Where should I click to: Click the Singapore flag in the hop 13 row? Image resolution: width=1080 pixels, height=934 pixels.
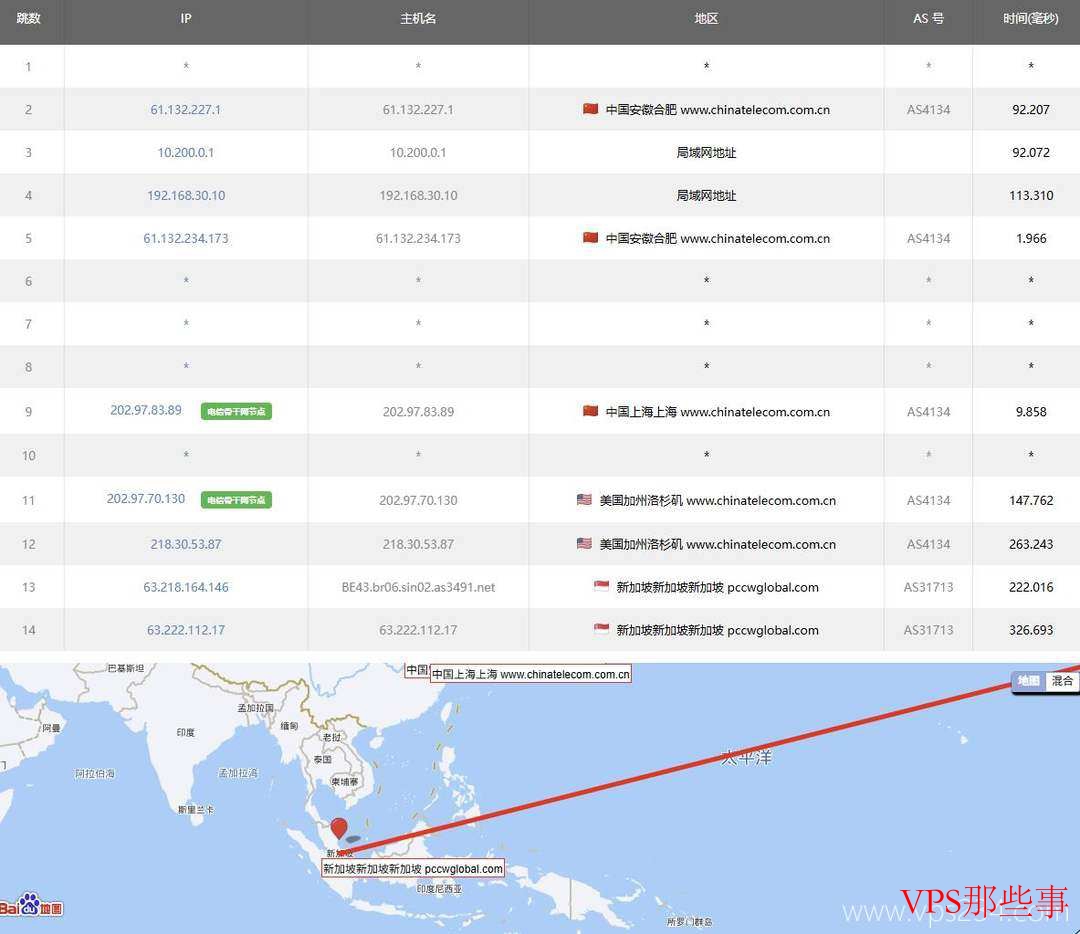pos(601,586)
